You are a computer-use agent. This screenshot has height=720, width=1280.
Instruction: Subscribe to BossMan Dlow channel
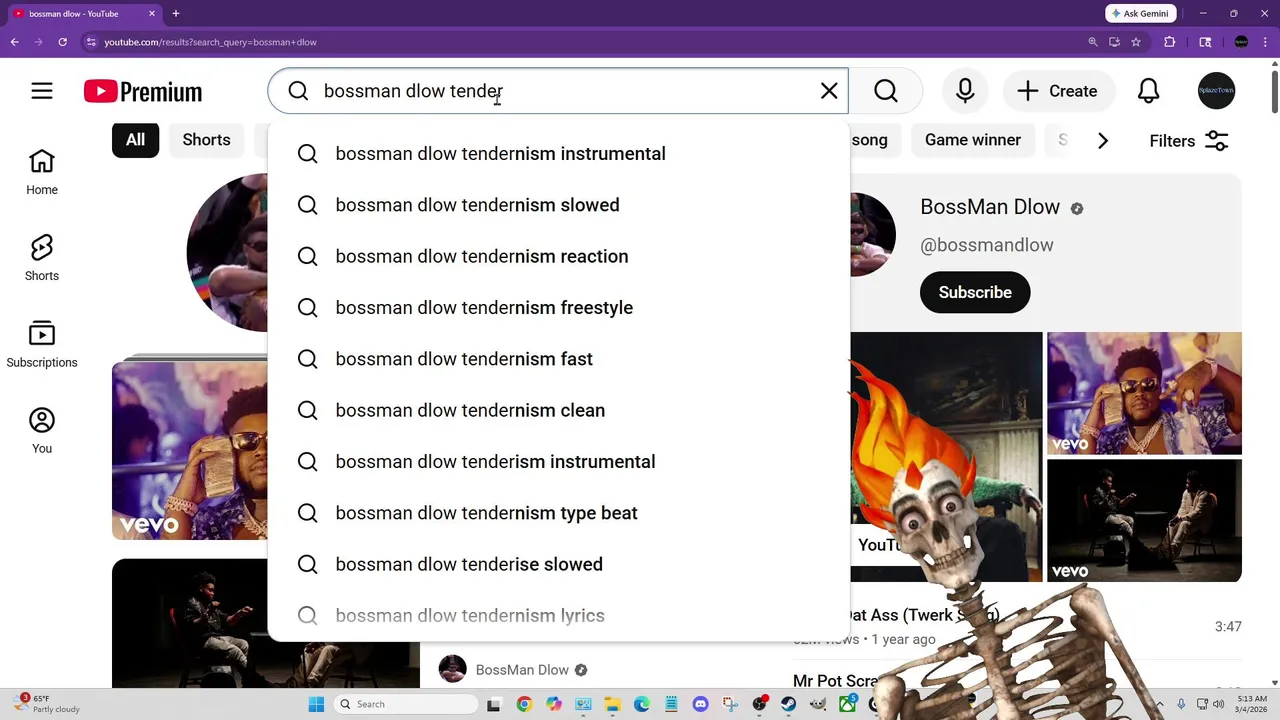(x=975, y=293)
